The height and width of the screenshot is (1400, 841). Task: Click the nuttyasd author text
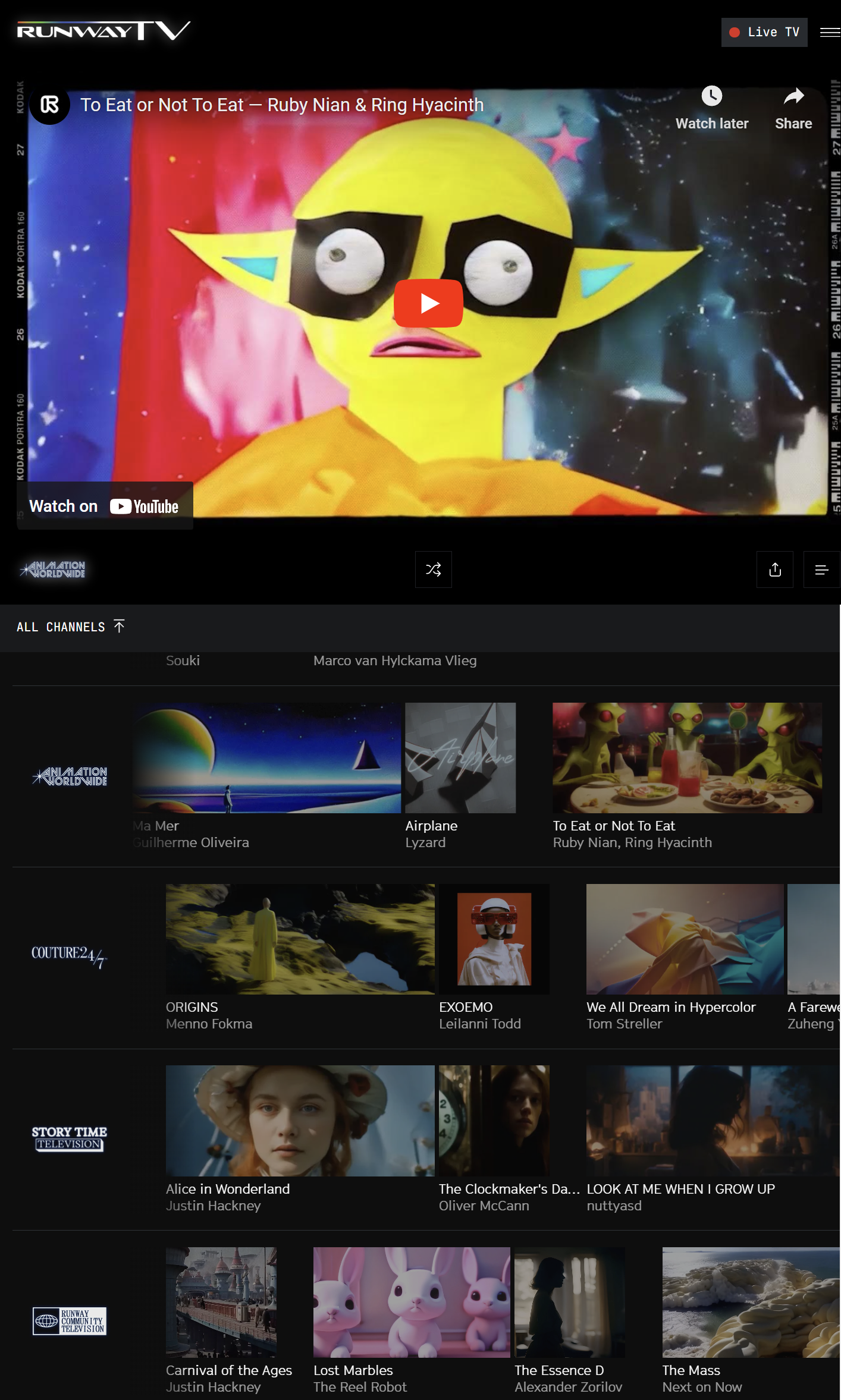pyautogui.click(x=614, y=1206)
